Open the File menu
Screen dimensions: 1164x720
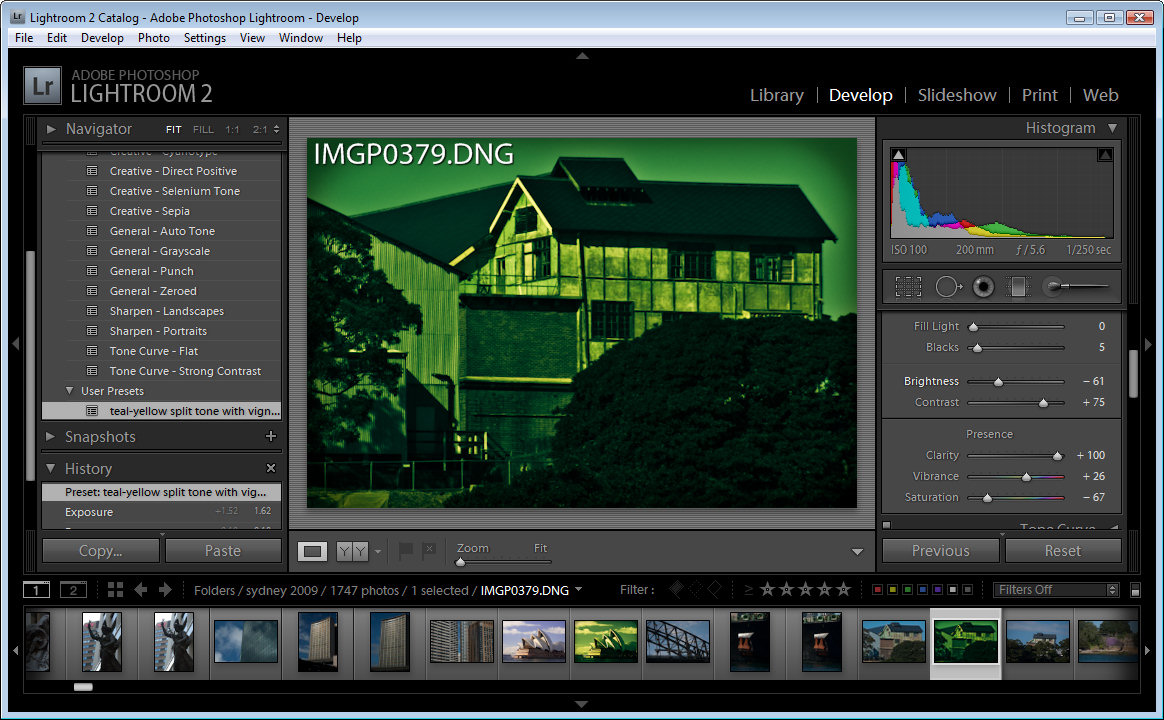tap(24, 38)
